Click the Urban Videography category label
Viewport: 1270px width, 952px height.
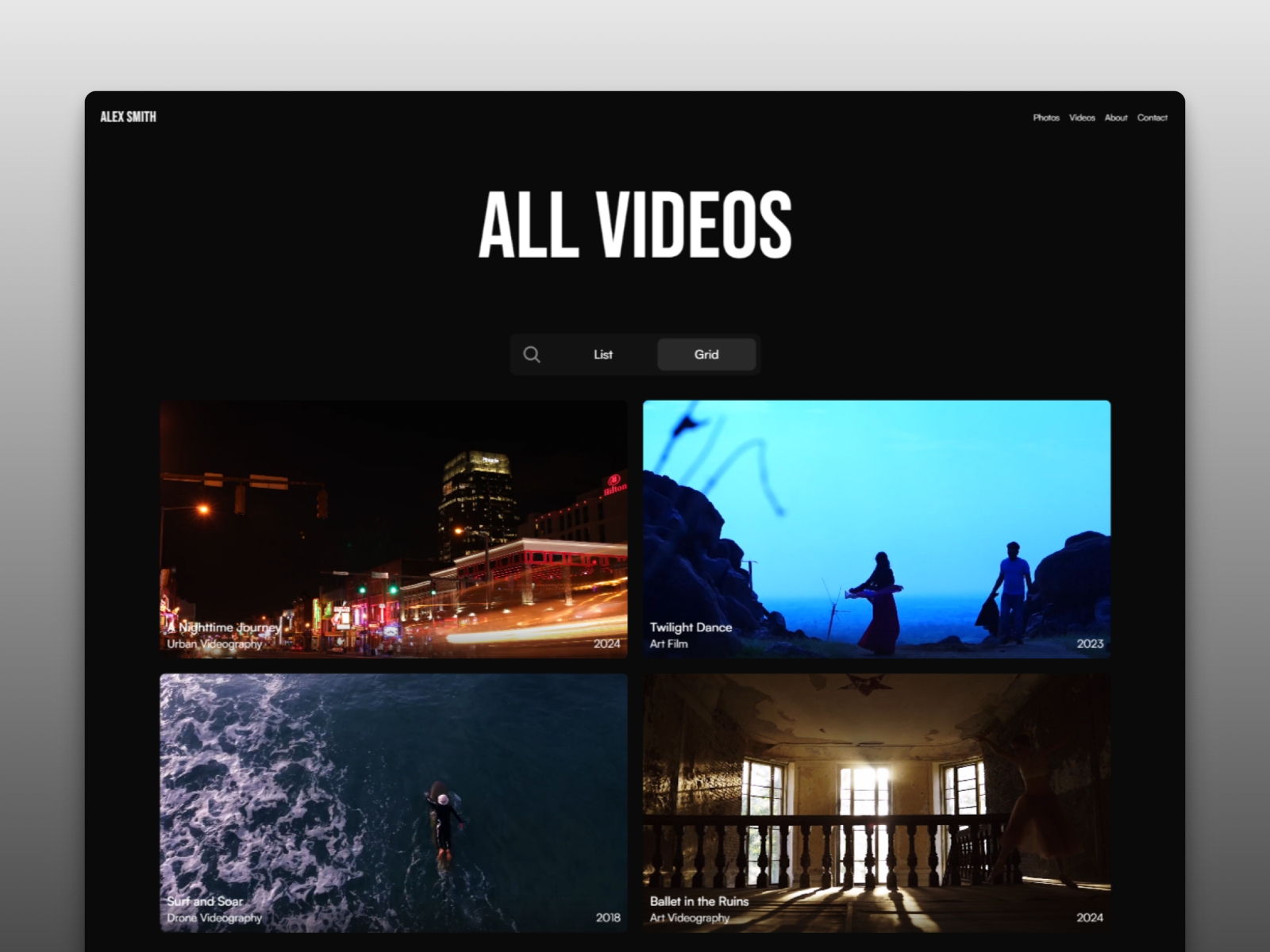click(x=214, y=645)
